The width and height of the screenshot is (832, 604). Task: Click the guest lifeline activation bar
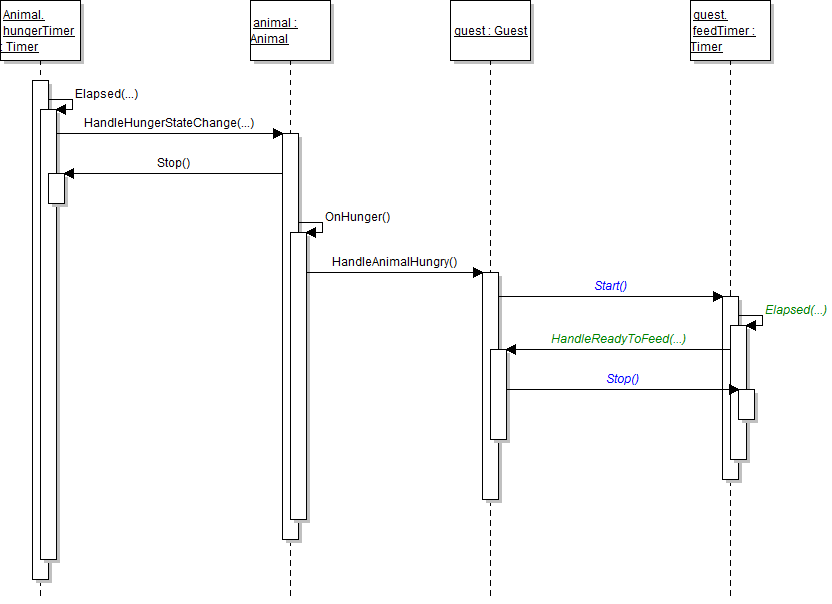pyautogui.click(x=490, y=470)
